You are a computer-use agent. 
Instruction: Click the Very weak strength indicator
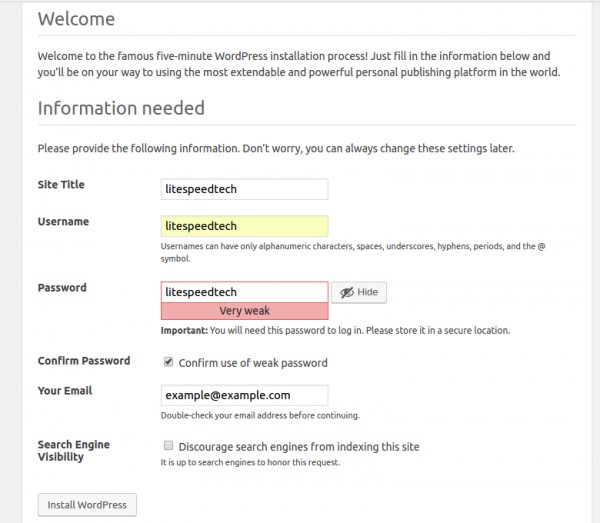click(244, 311)
